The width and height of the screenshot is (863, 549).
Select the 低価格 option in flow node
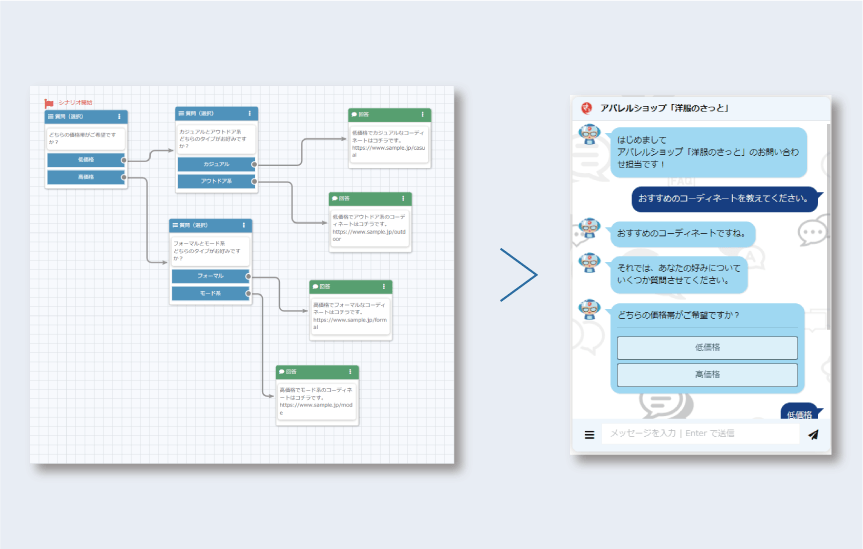coord(86,160)
